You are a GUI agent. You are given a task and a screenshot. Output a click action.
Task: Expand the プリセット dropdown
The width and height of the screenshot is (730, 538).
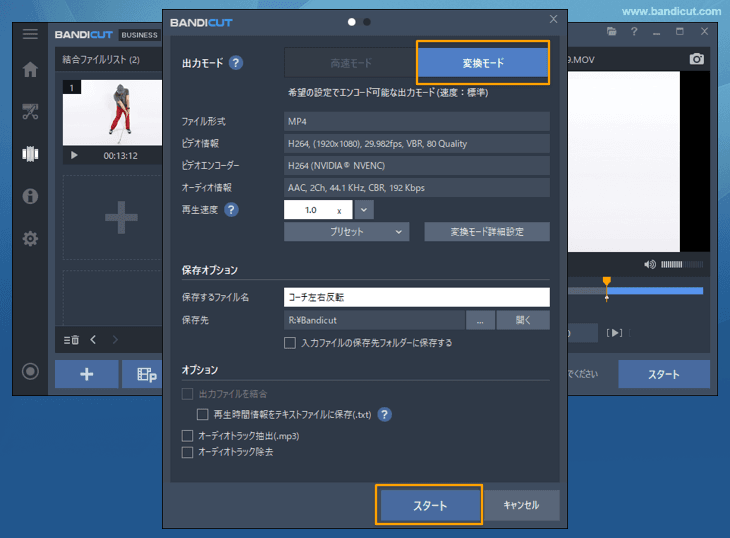346,232
